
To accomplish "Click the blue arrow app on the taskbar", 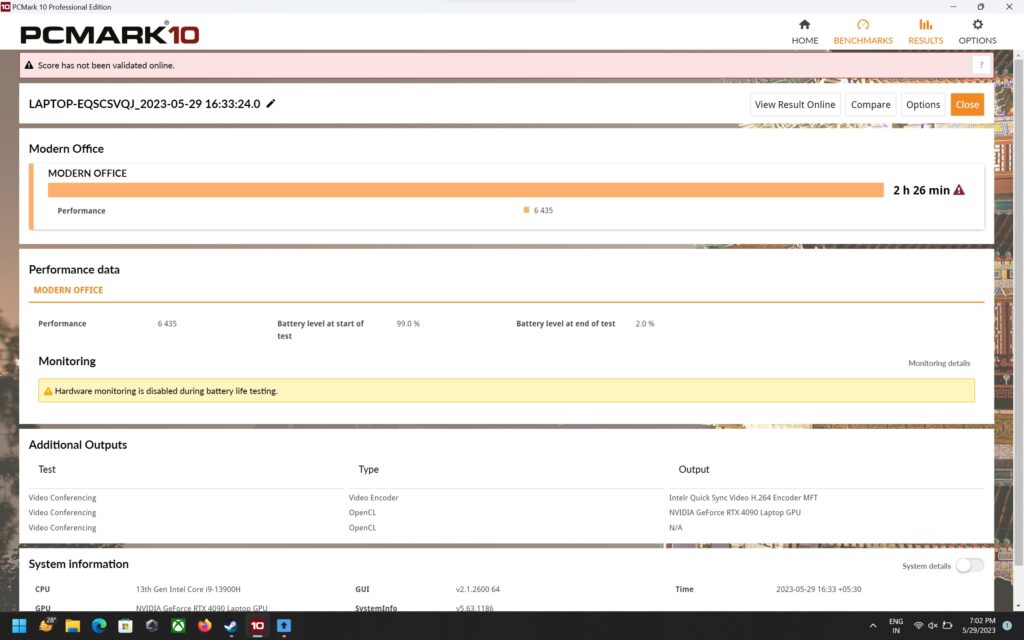I will coord(283,626).
